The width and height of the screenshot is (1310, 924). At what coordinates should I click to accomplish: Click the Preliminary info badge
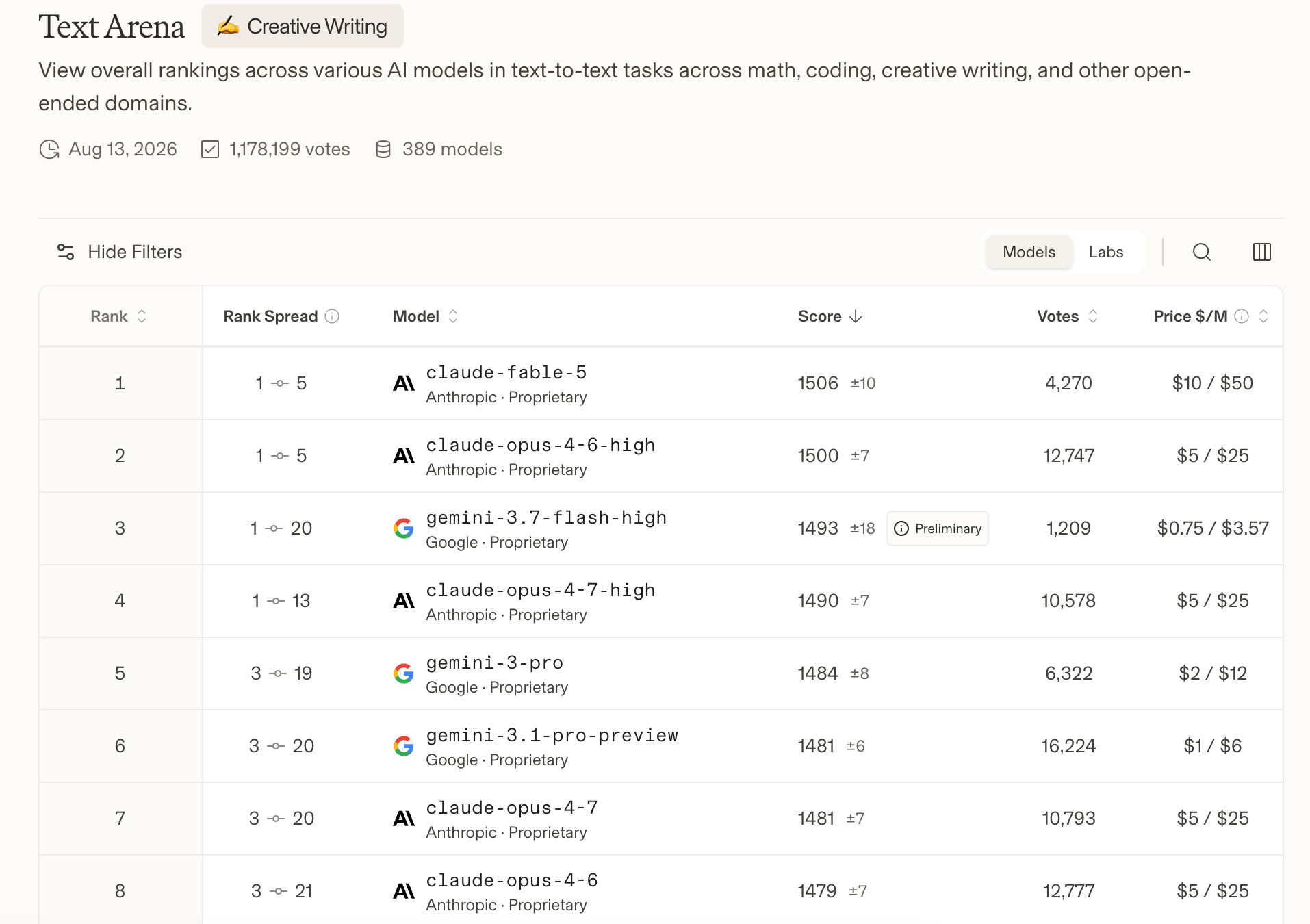937,528
